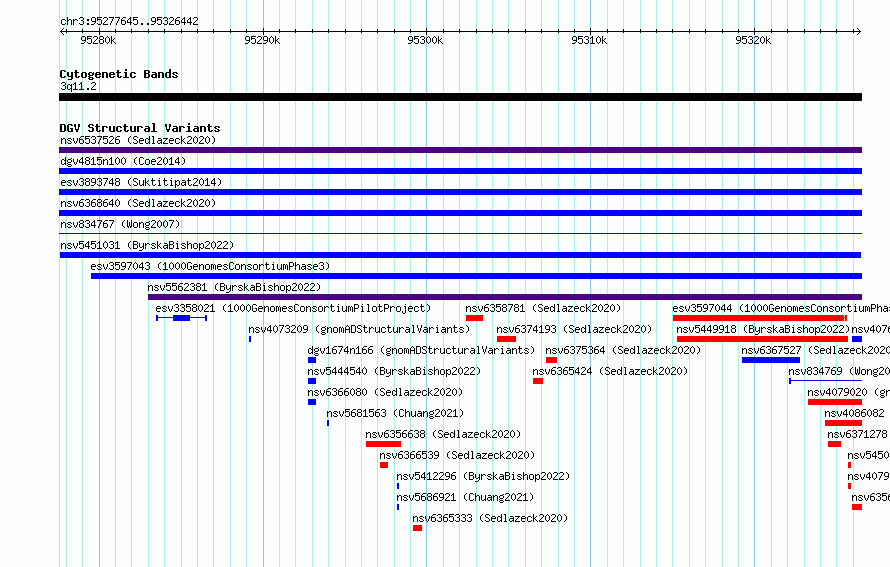The image size is (890, 567).
Task: Open nsv5451031 (ByrskaBishop2022) variant label
Action: (147, 245)
